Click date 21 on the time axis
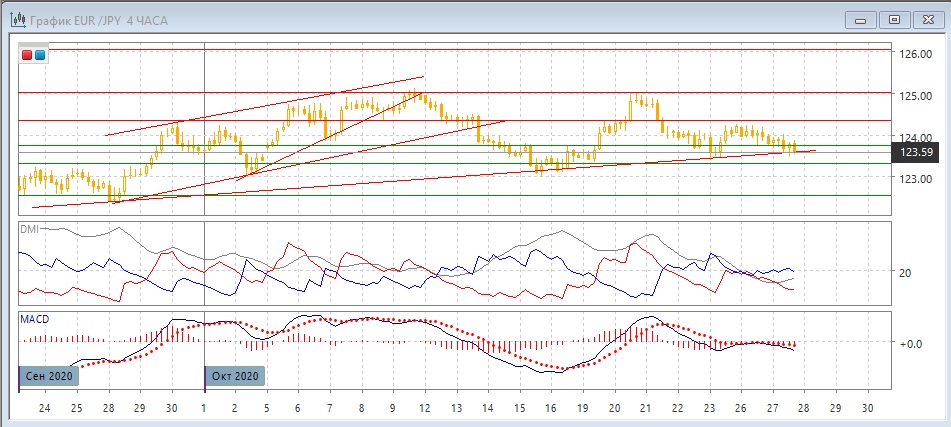The width and height of the screenshot is (951, 427). (646, 408)
